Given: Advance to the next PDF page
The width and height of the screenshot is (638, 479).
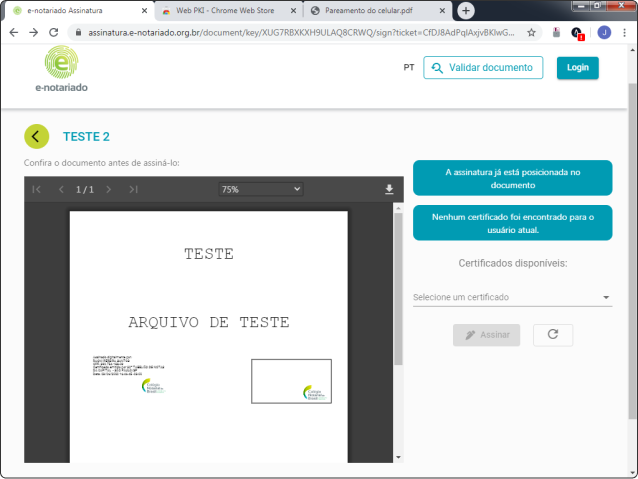Looking at the screenshot, I should tap(109, 189).
